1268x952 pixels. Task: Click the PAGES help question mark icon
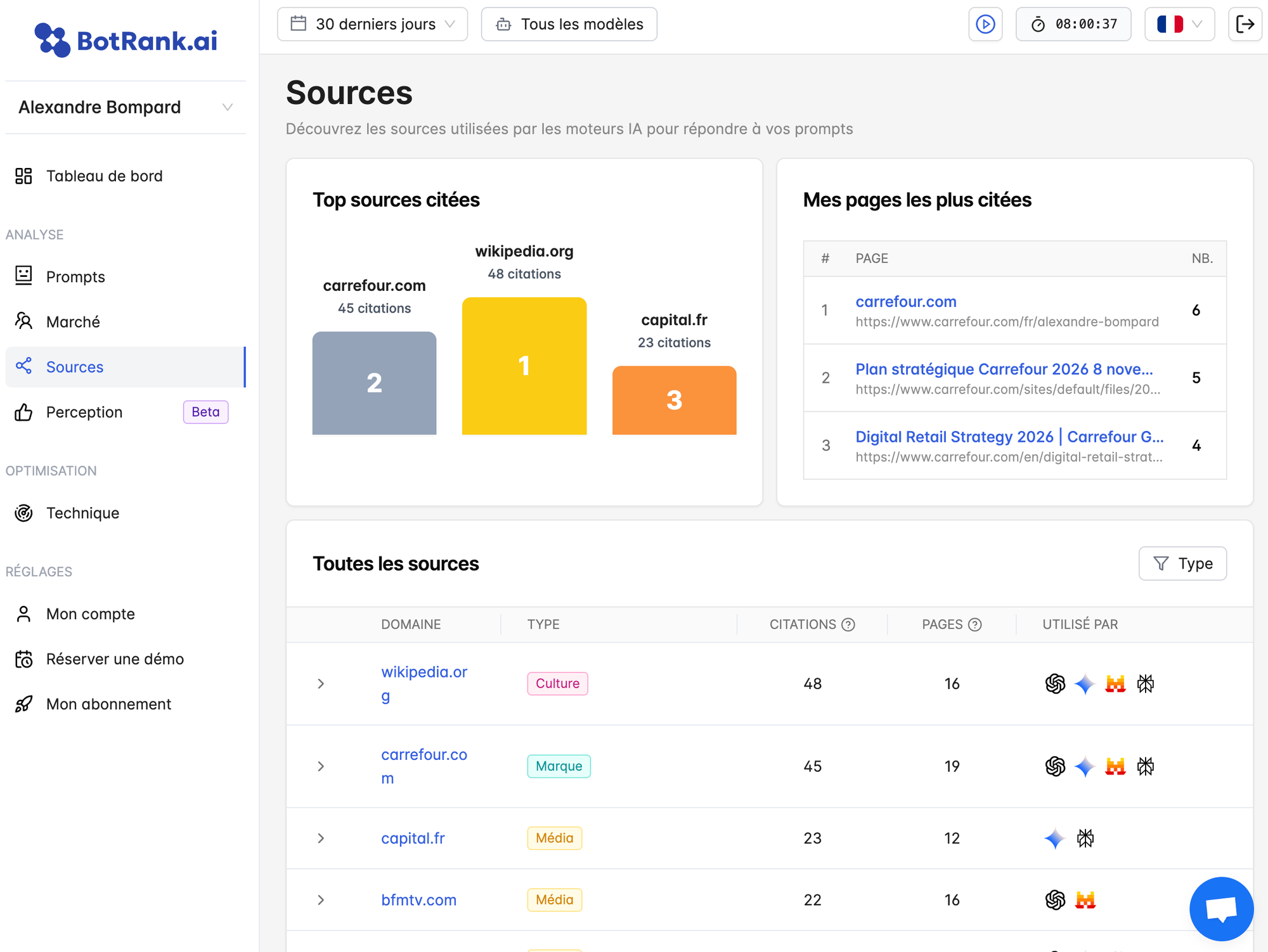click(x=975, y=624)
